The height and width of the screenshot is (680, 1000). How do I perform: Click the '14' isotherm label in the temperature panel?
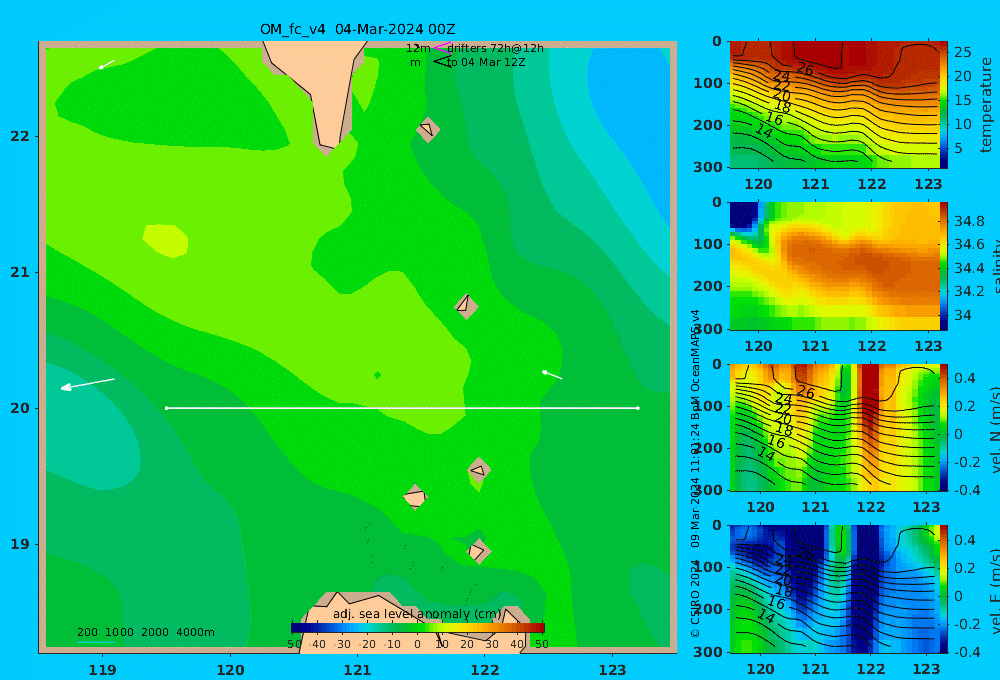pyautogui.click(x=764, y=131)
